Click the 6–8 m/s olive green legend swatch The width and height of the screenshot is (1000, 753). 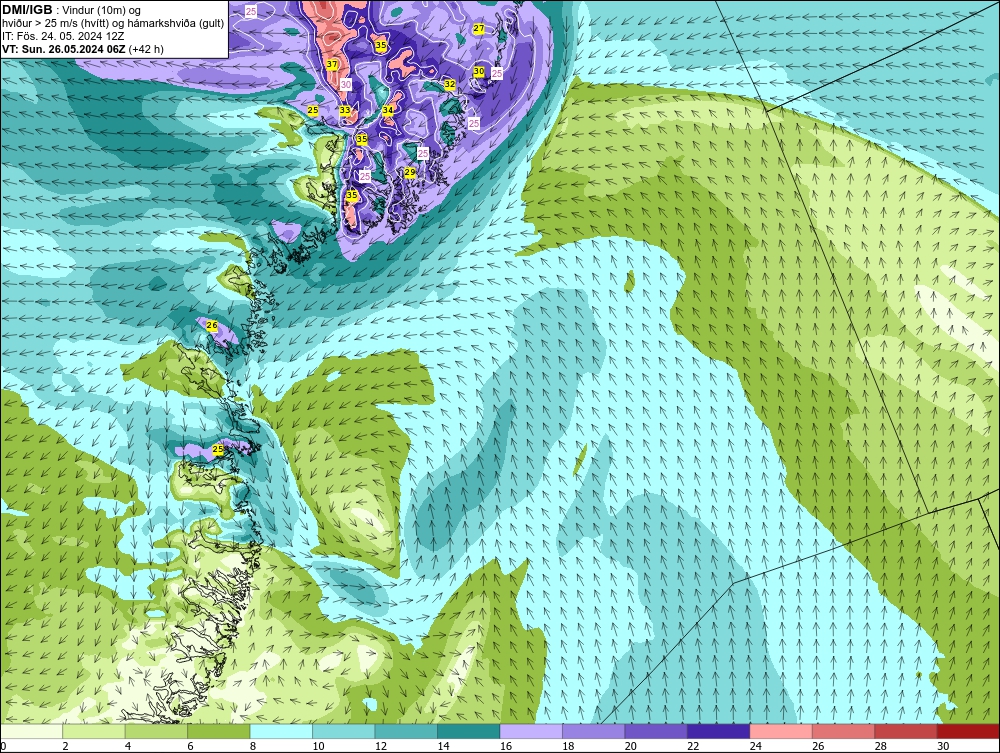pos(219,731)
